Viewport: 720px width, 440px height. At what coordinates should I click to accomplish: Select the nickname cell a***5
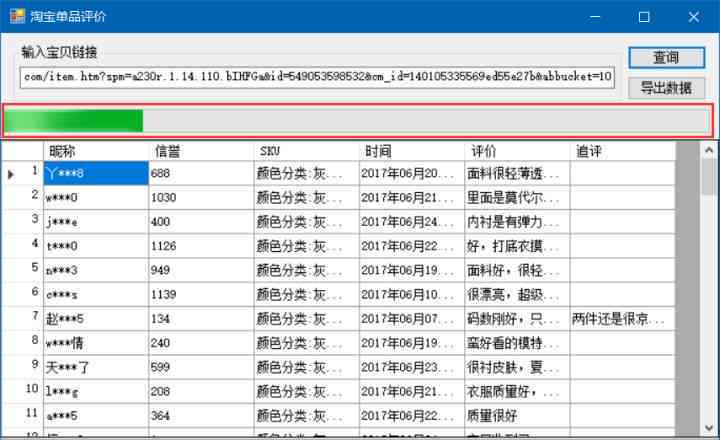[x=96, y=416]
